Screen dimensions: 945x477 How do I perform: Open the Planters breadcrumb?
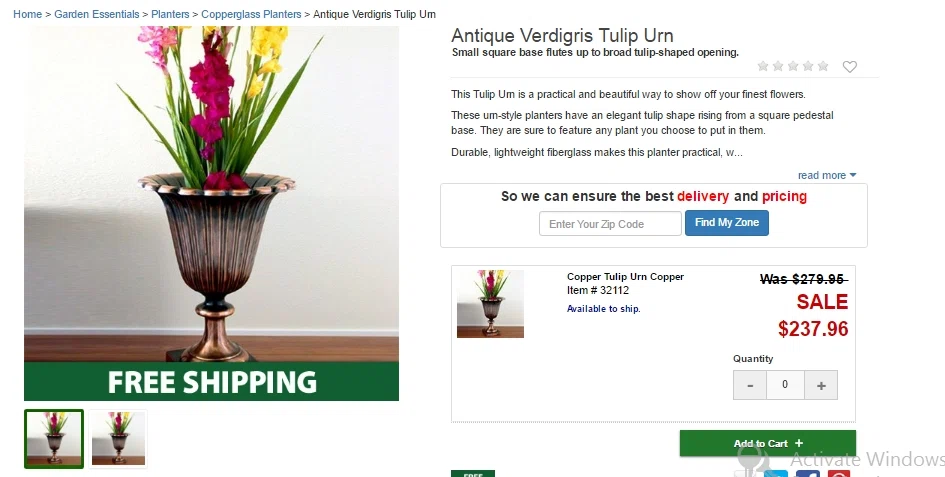pos(170,14)
